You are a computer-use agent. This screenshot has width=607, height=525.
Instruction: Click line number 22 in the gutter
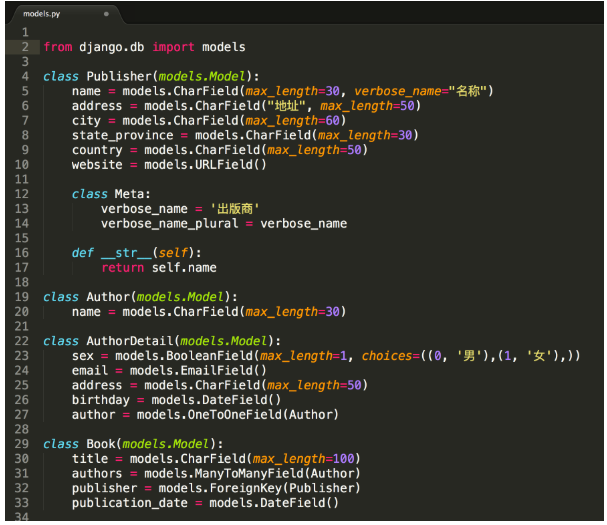pyautogui.click(x=22, y=341)
